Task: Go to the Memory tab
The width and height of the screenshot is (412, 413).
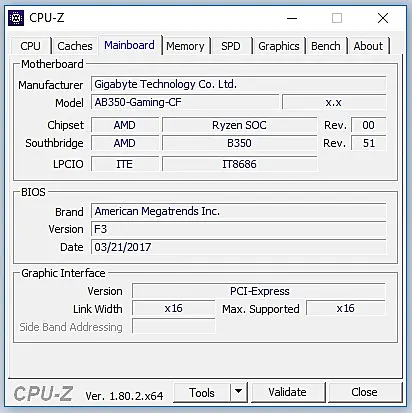Action: point(185,46)
